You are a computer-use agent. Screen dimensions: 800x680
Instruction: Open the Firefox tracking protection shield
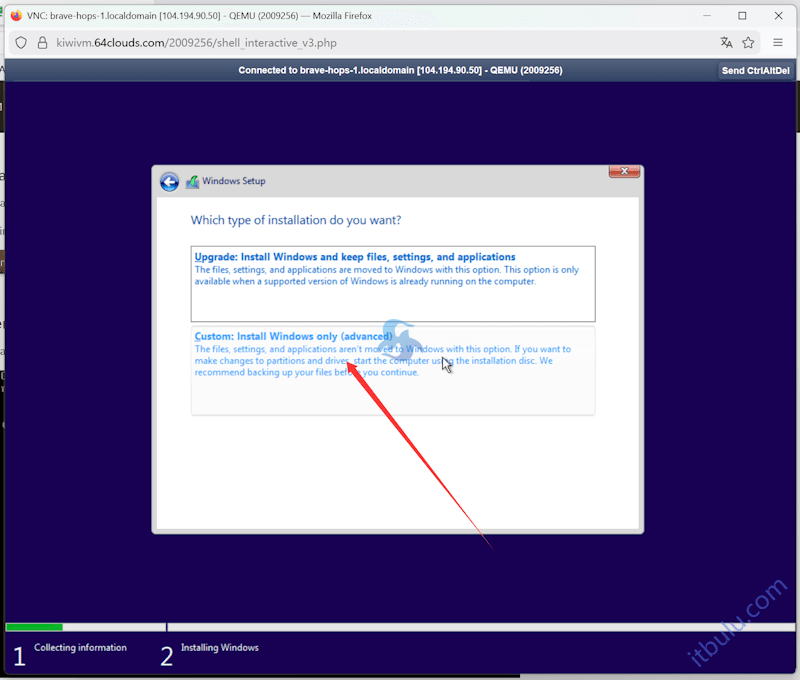point(20,43)
